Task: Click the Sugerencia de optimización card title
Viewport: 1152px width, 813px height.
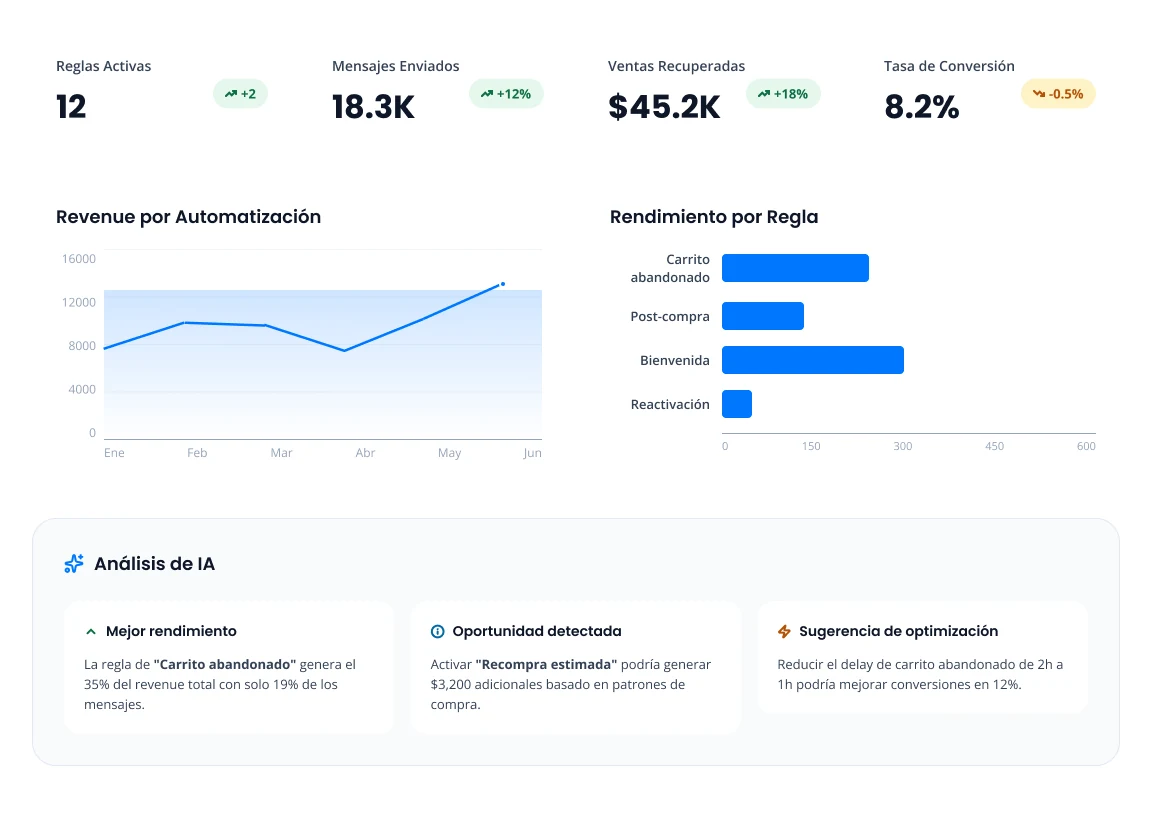Action: (x=899, y=632)
